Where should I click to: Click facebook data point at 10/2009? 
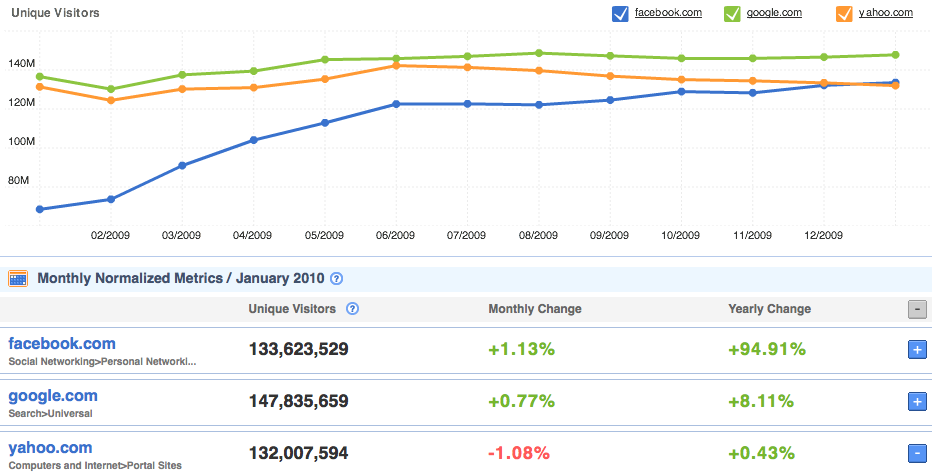(x=681, y=92)
